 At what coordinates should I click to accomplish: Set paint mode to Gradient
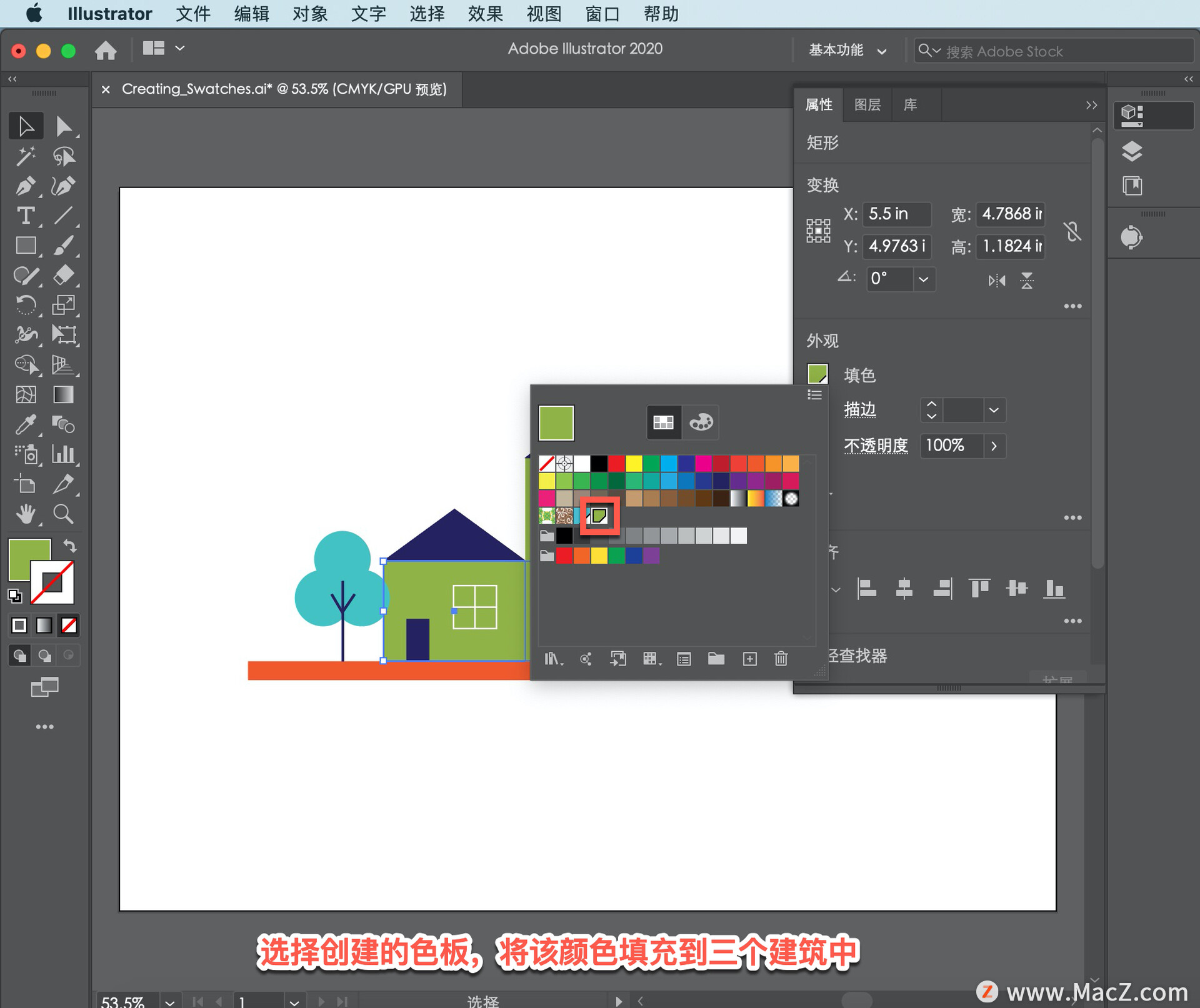pos(44,625)
